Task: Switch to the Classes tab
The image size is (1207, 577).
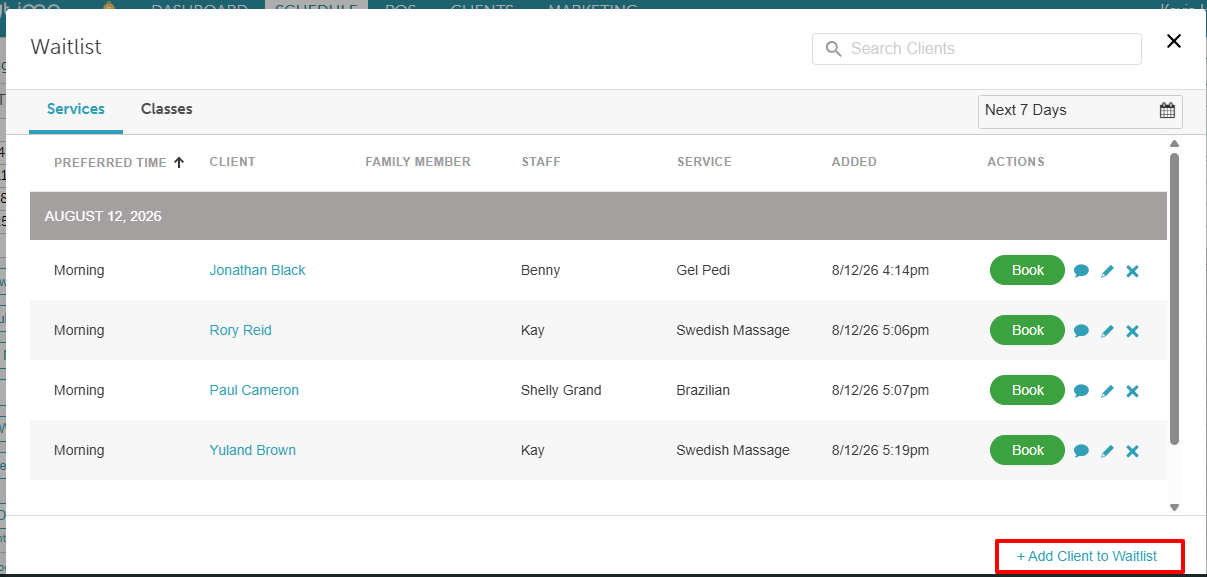Action: coord(167,109)
